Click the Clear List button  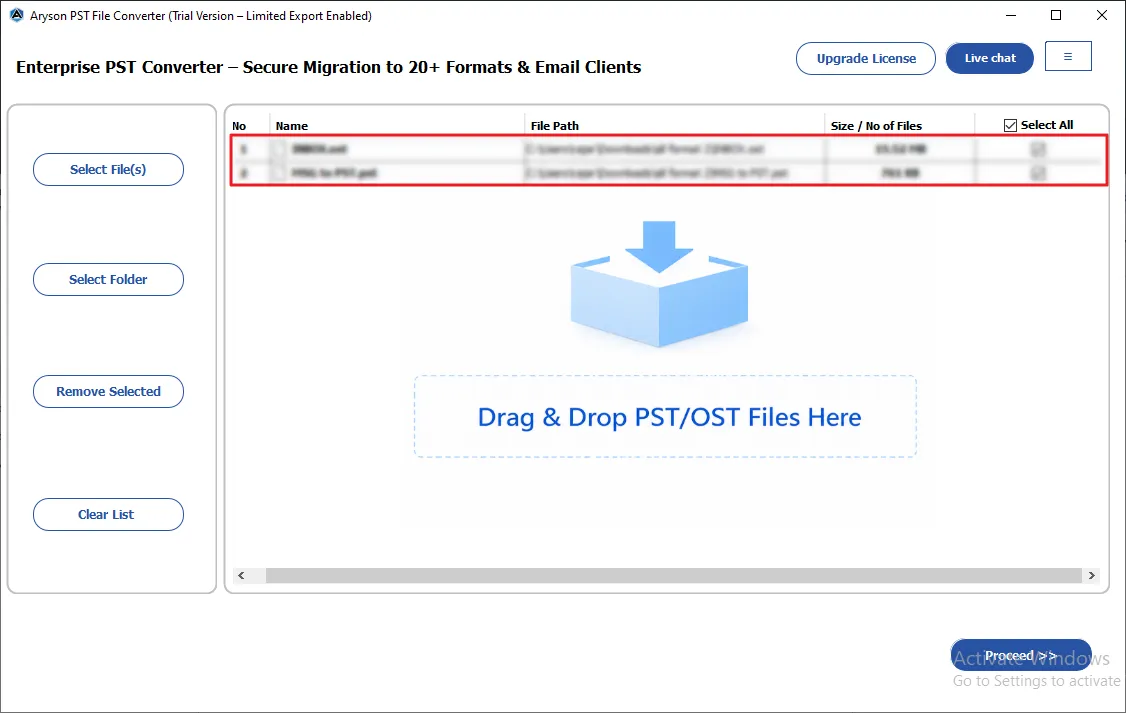coord(108,515)
